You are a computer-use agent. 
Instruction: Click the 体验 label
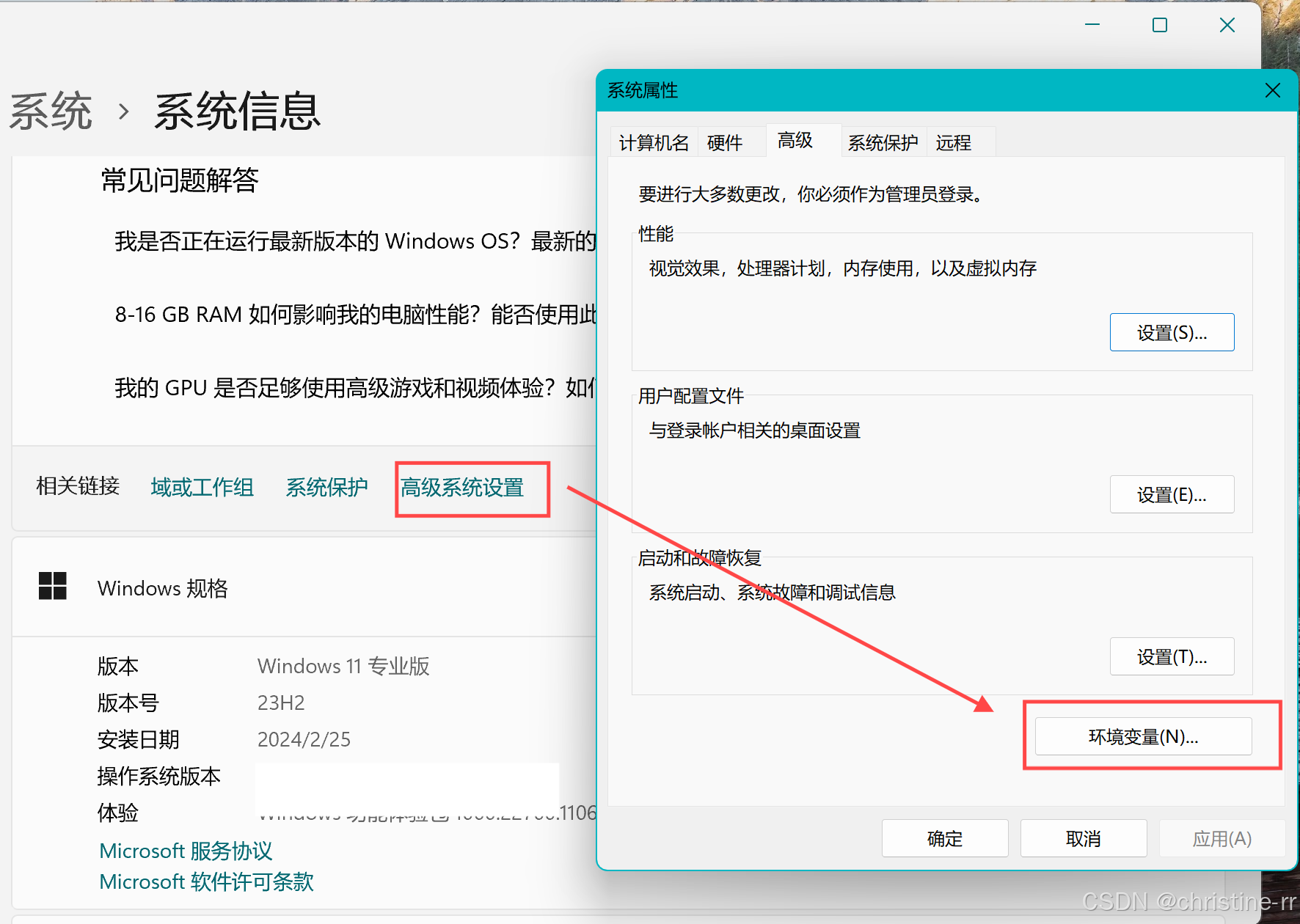[x=118, y=813]
